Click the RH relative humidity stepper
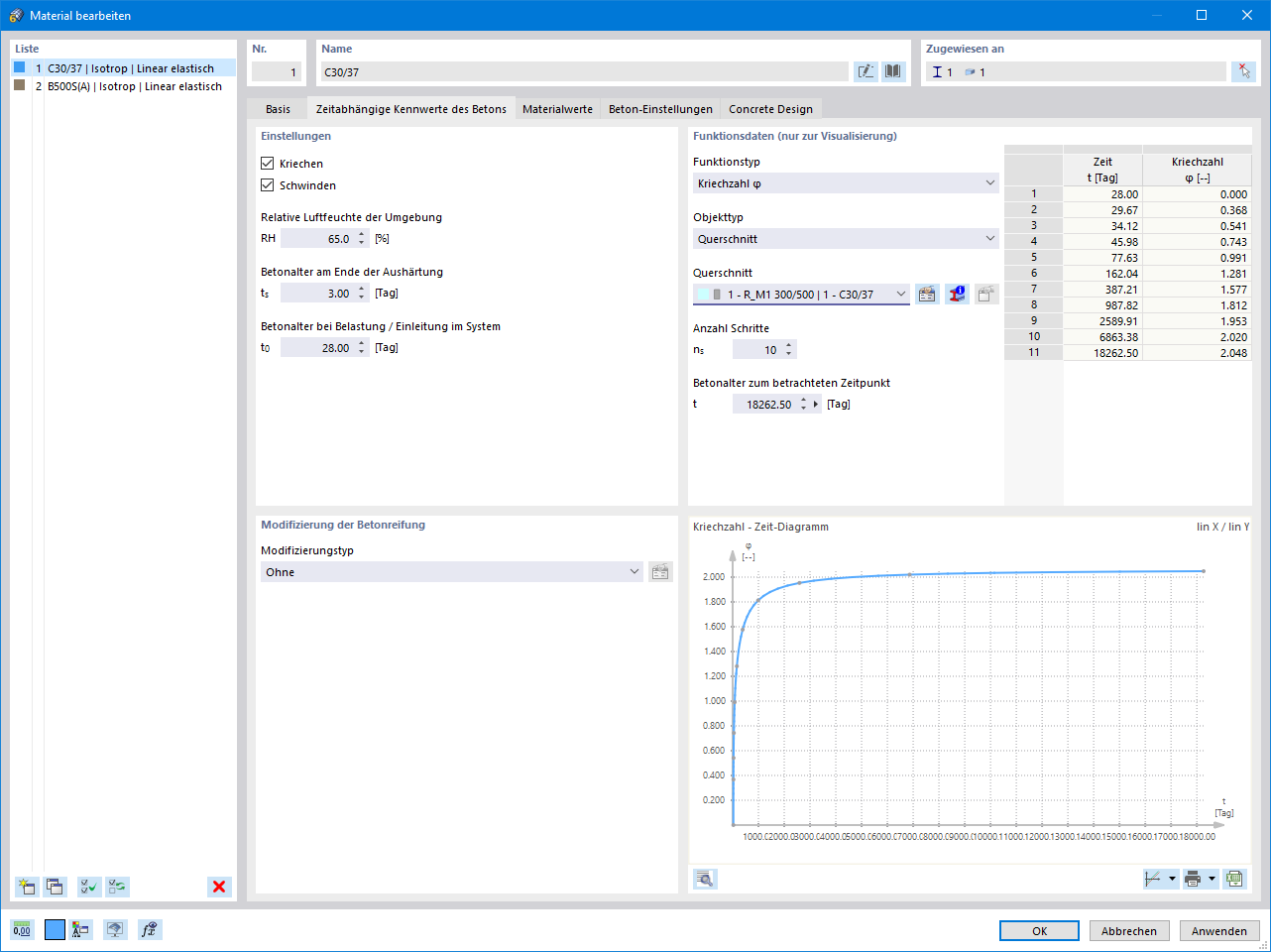 362,239
